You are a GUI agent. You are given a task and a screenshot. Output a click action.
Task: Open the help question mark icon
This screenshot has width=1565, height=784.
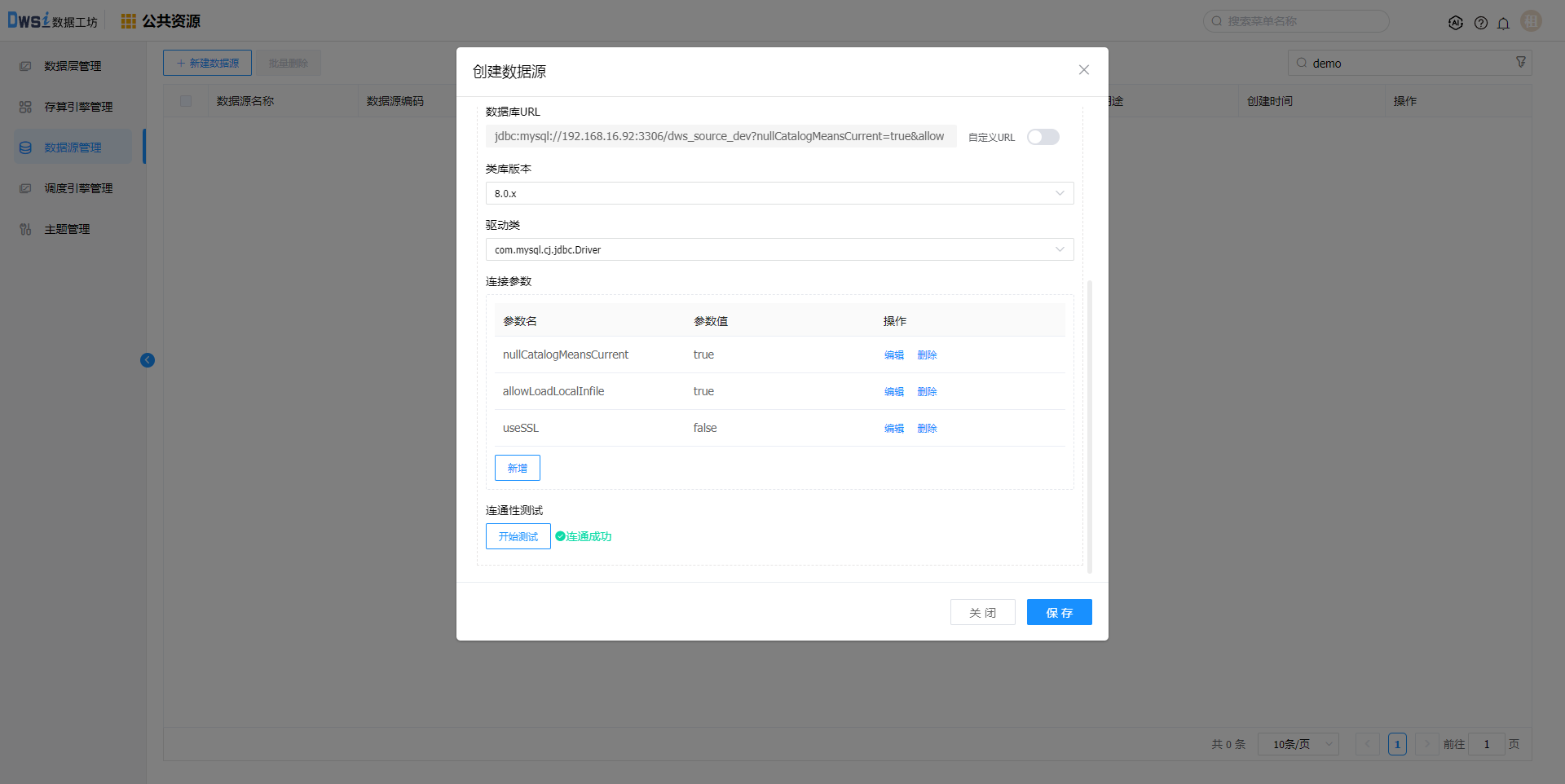(x=1480, y=23)
